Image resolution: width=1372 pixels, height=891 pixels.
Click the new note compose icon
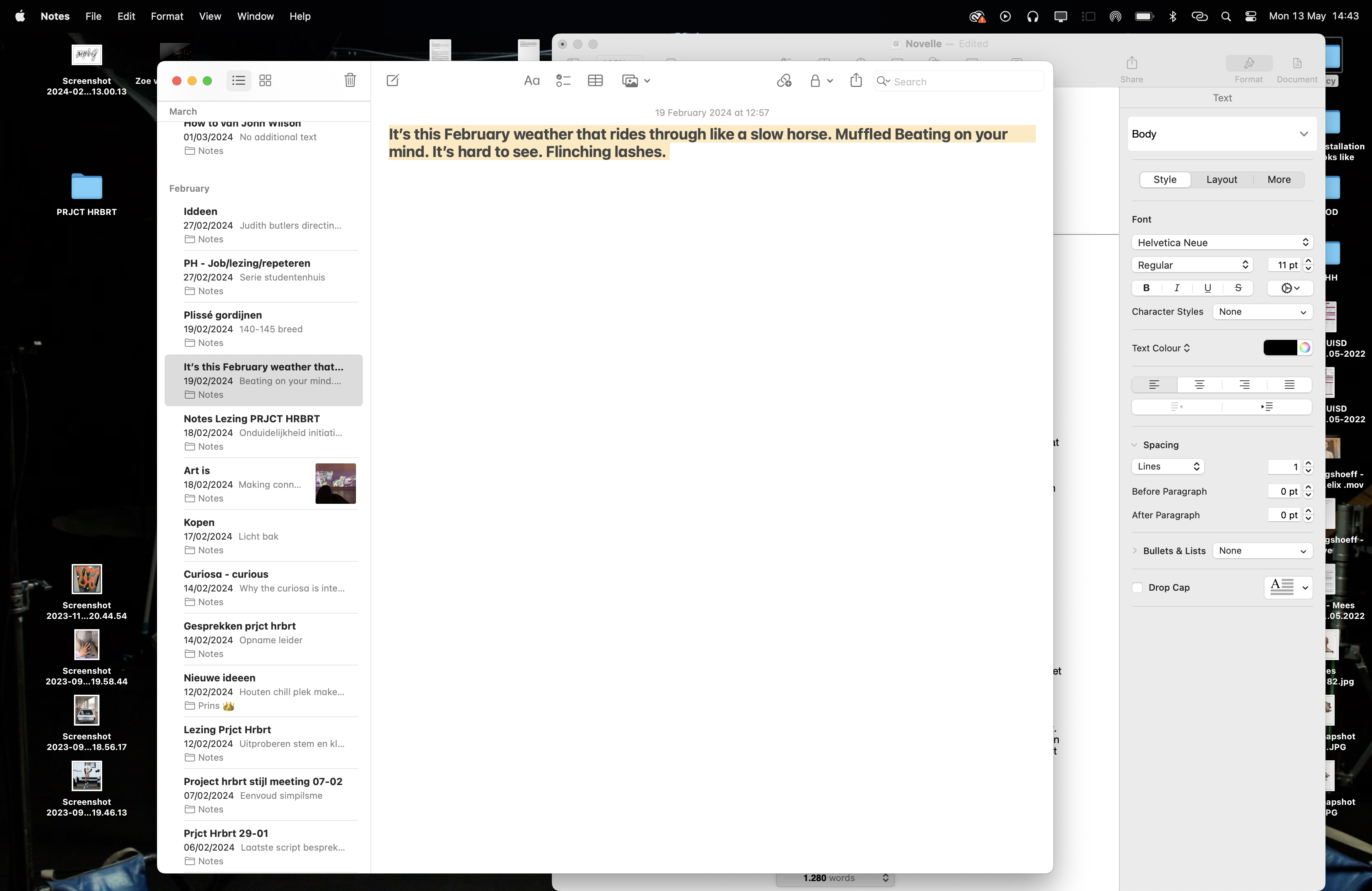pyautogui.click(x=393, y=81)
